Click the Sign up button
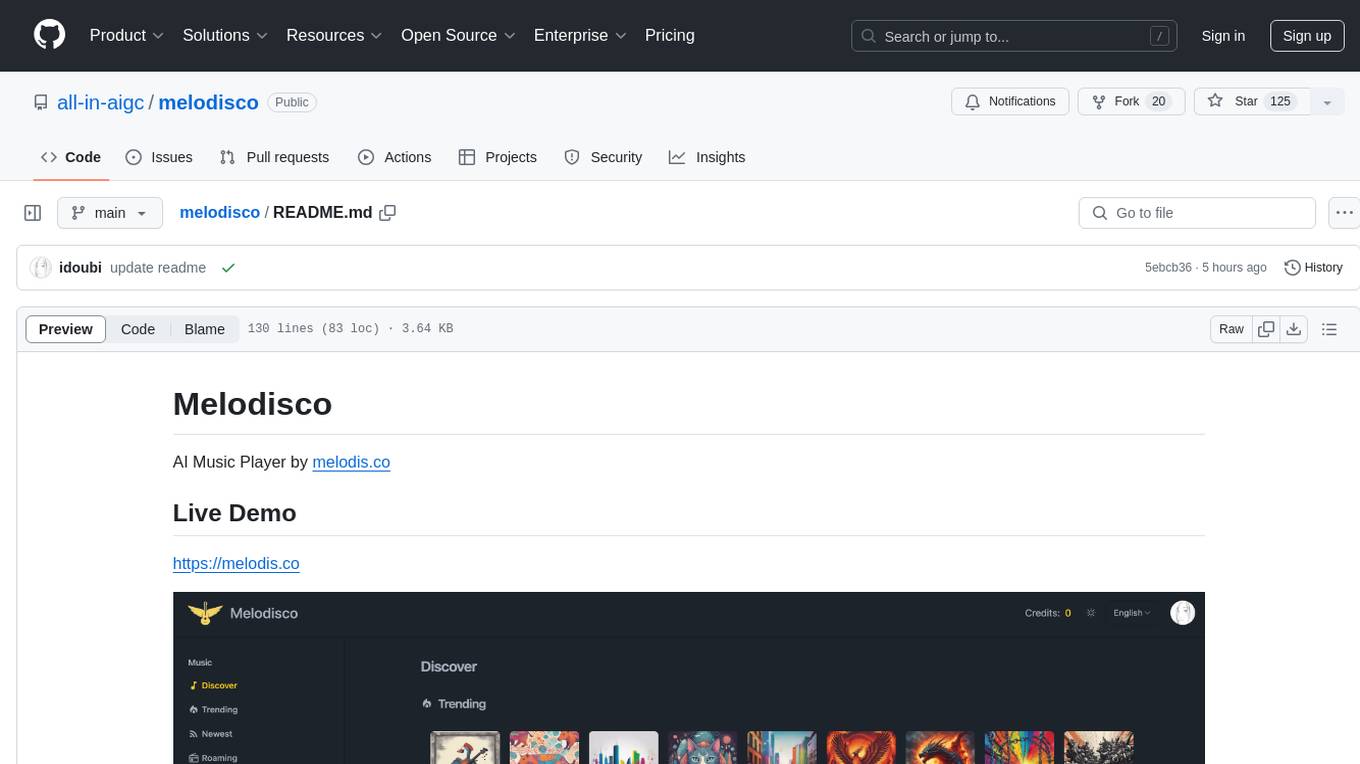The height and width of the screenshot is (764, 1360). click(1307, 36)
